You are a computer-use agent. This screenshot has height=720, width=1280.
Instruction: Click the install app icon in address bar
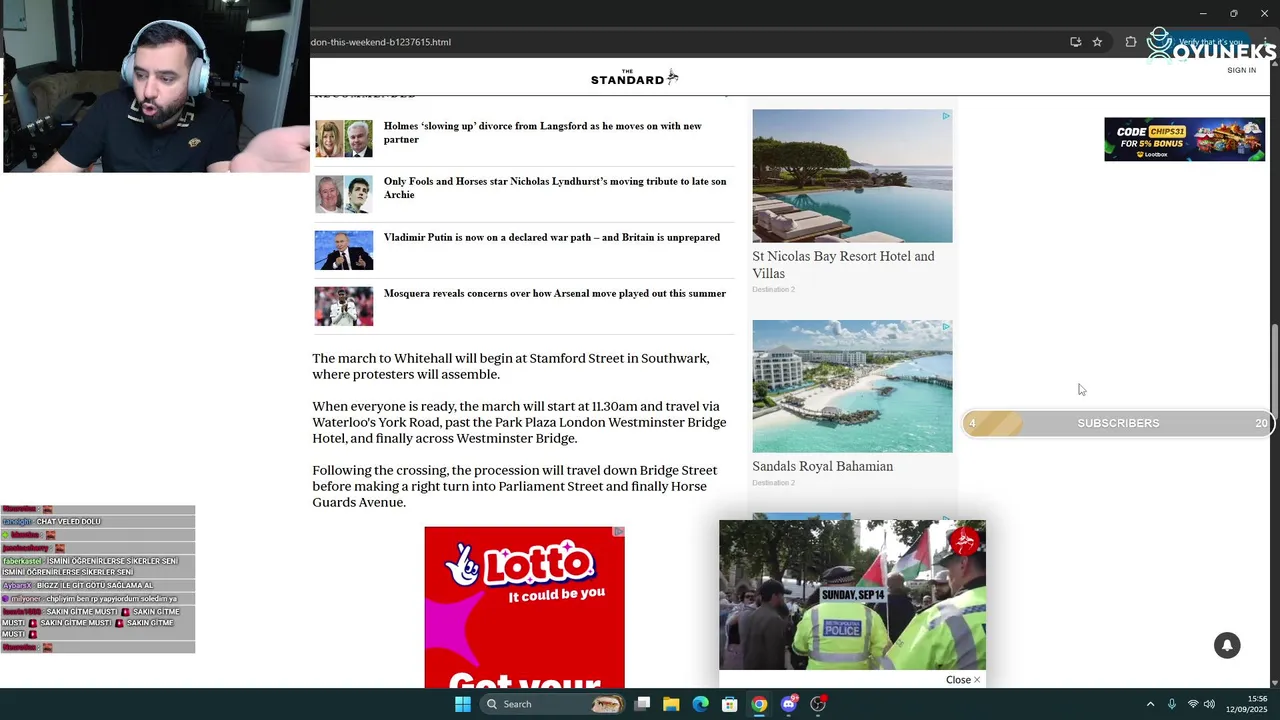pyautogui.click(x=1075, y=42)
